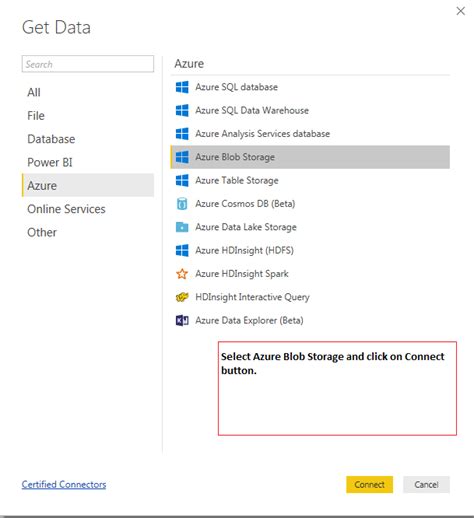Select the Azure Analysis Services database icon
This screenshot has width=474, height=518.
182,134
